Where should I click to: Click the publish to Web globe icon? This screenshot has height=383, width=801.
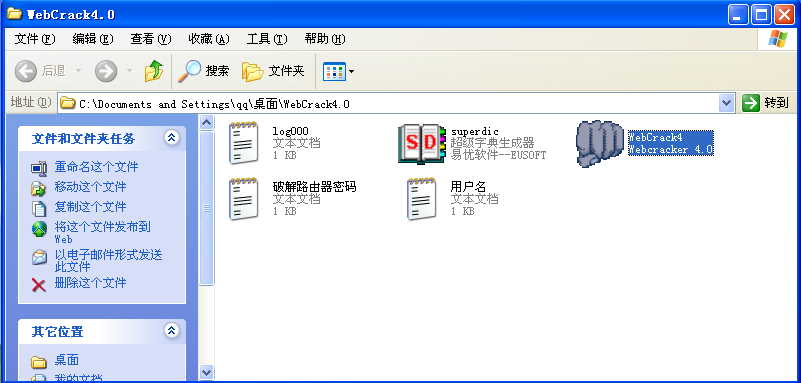tap(39, 229)
